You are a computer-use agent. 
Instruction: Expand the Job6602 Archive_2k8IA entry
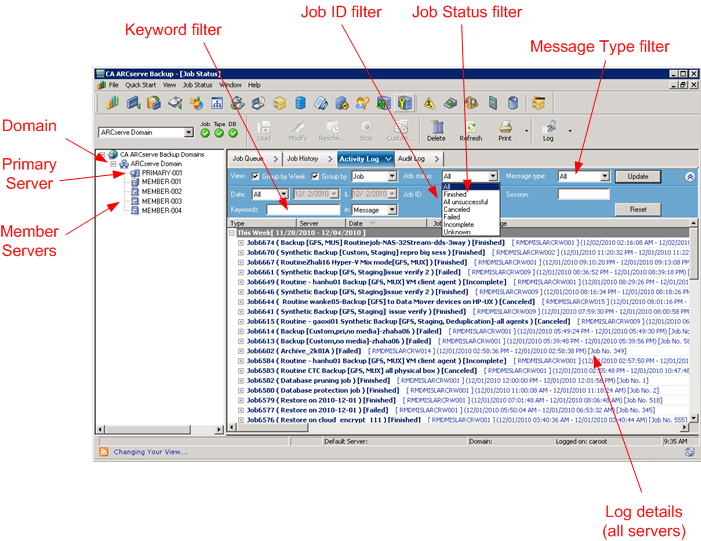pyautogui.click(x=241, y=351)
